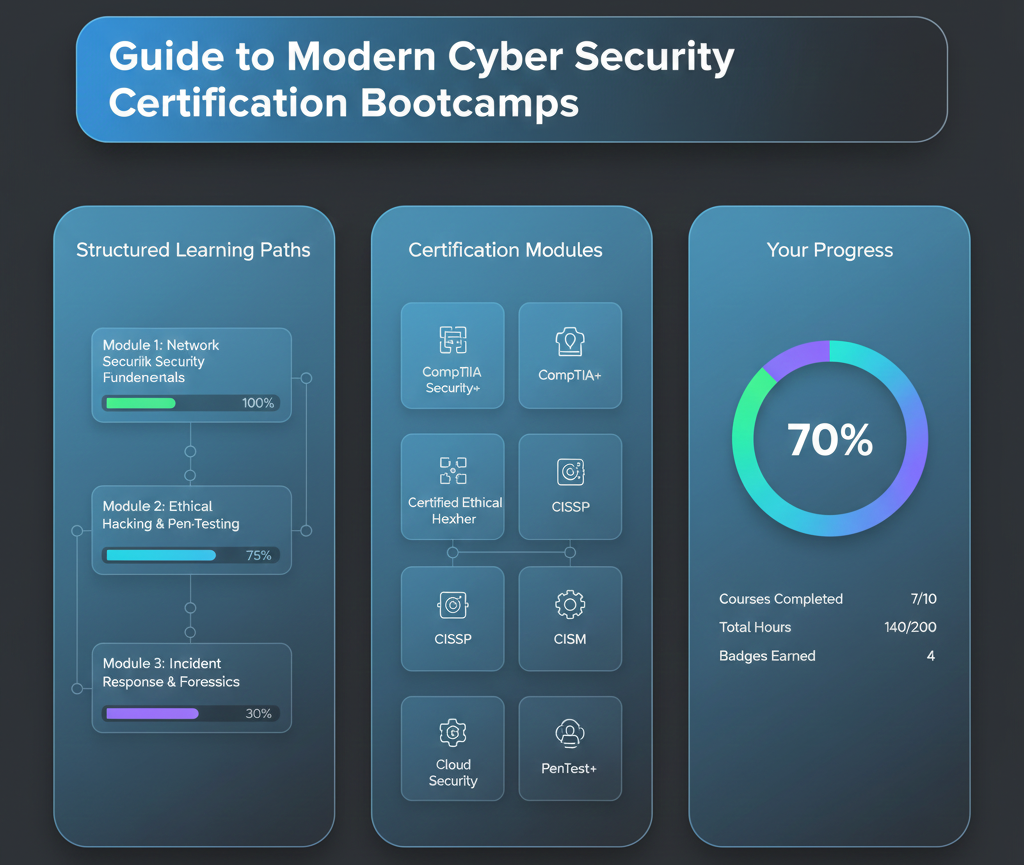The image size is (1024, 865).
Task: Open the Cloud Security module icon
Action: (453, 733)
